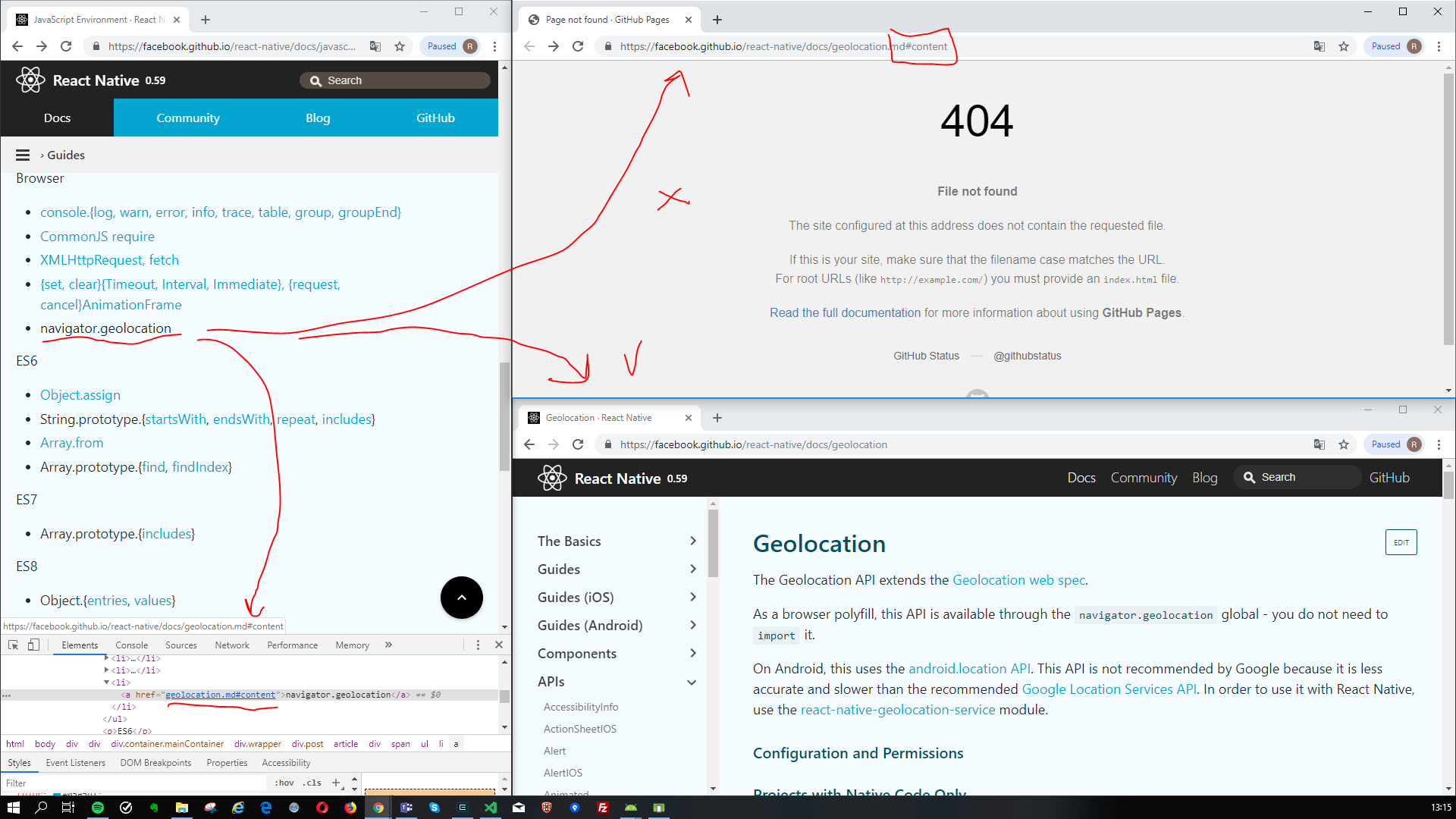The image size is (1456, 819).
Task: Launch Visual Studio Code from the taskbar
Action: click(491, 808)
